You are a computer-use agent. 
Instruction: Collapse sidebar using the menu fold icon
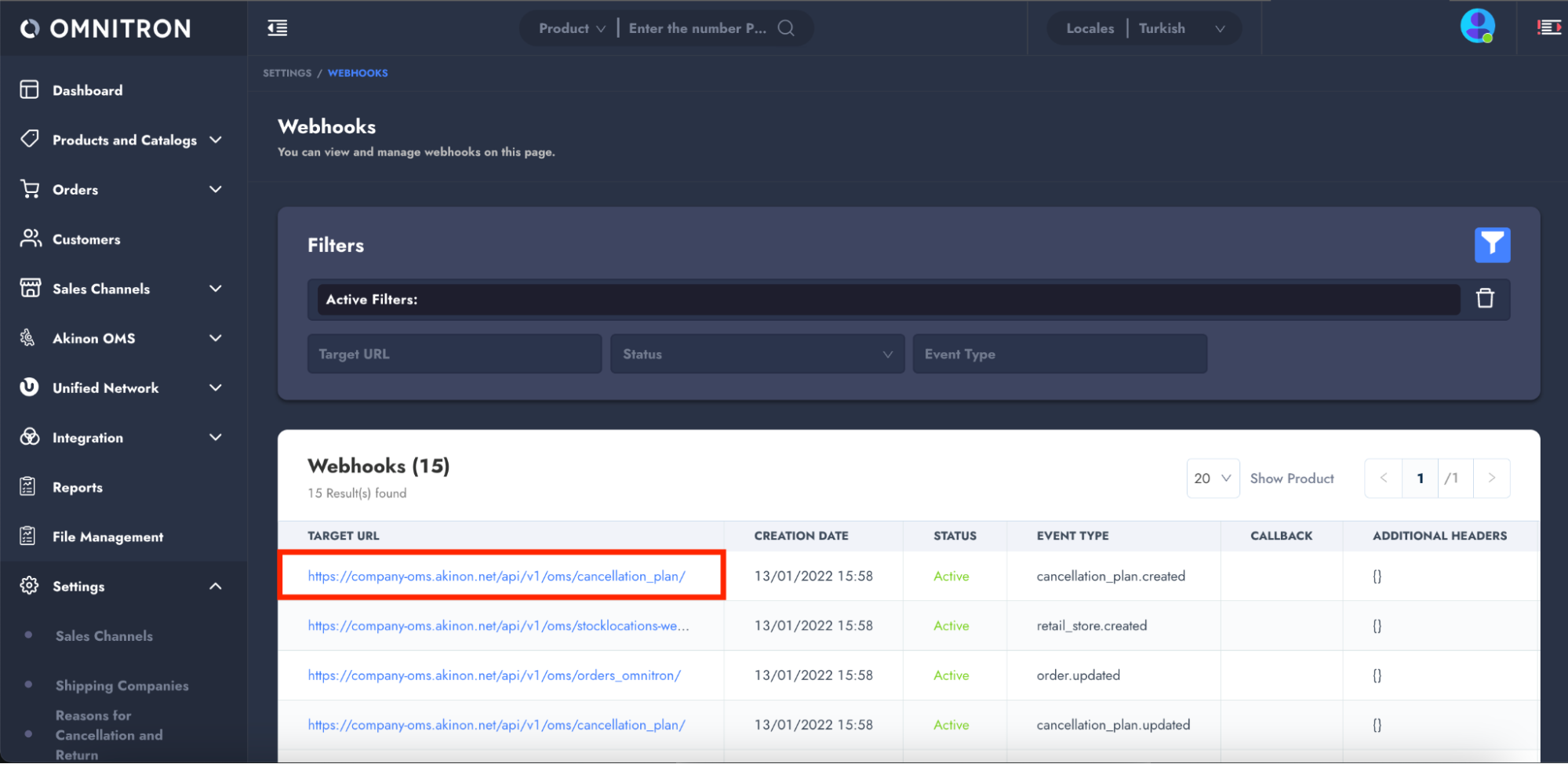278,28
